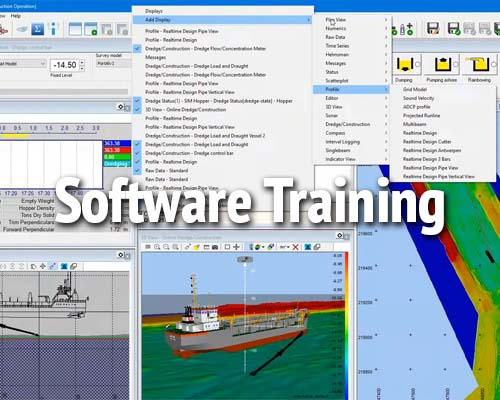Click the zoom in magnifier in 3D view toolbar

tap(157, 247)
